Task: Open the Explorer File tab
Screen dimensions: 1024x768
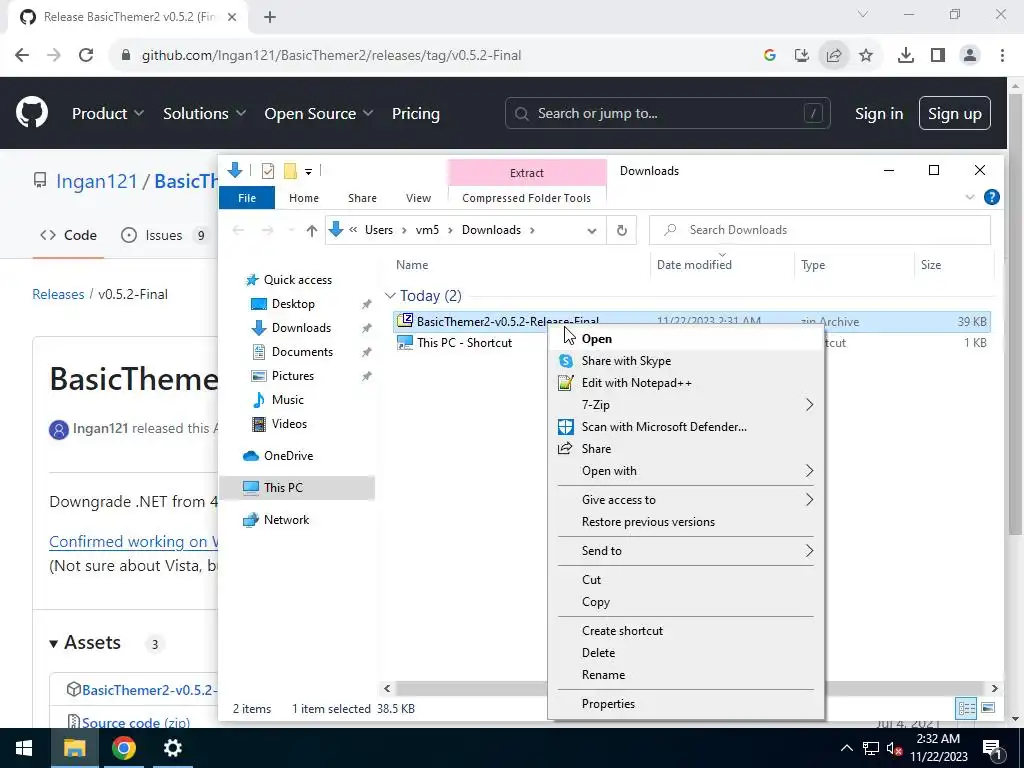Action: click(247, 198)
